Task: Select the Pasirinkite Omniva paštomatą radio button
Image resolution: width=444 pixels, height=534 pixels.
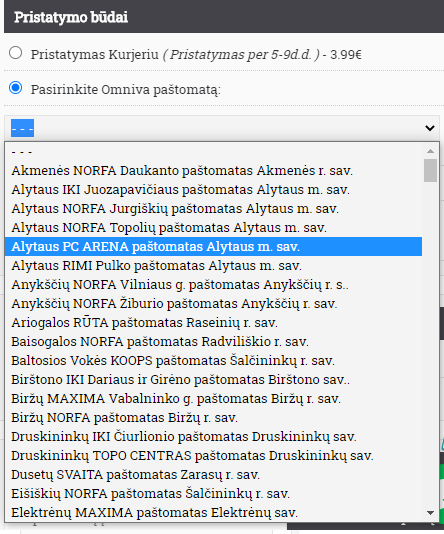Action: tap(16, 88)
